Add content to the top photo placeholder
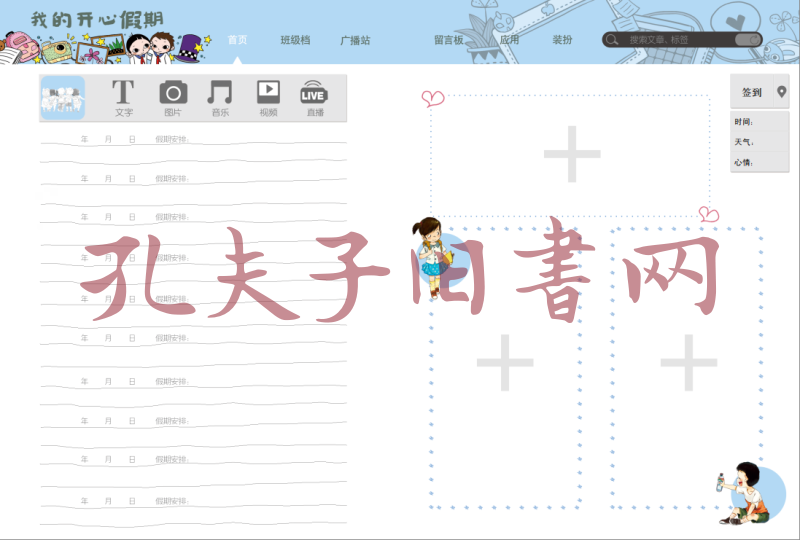 (x=572, y=155)
